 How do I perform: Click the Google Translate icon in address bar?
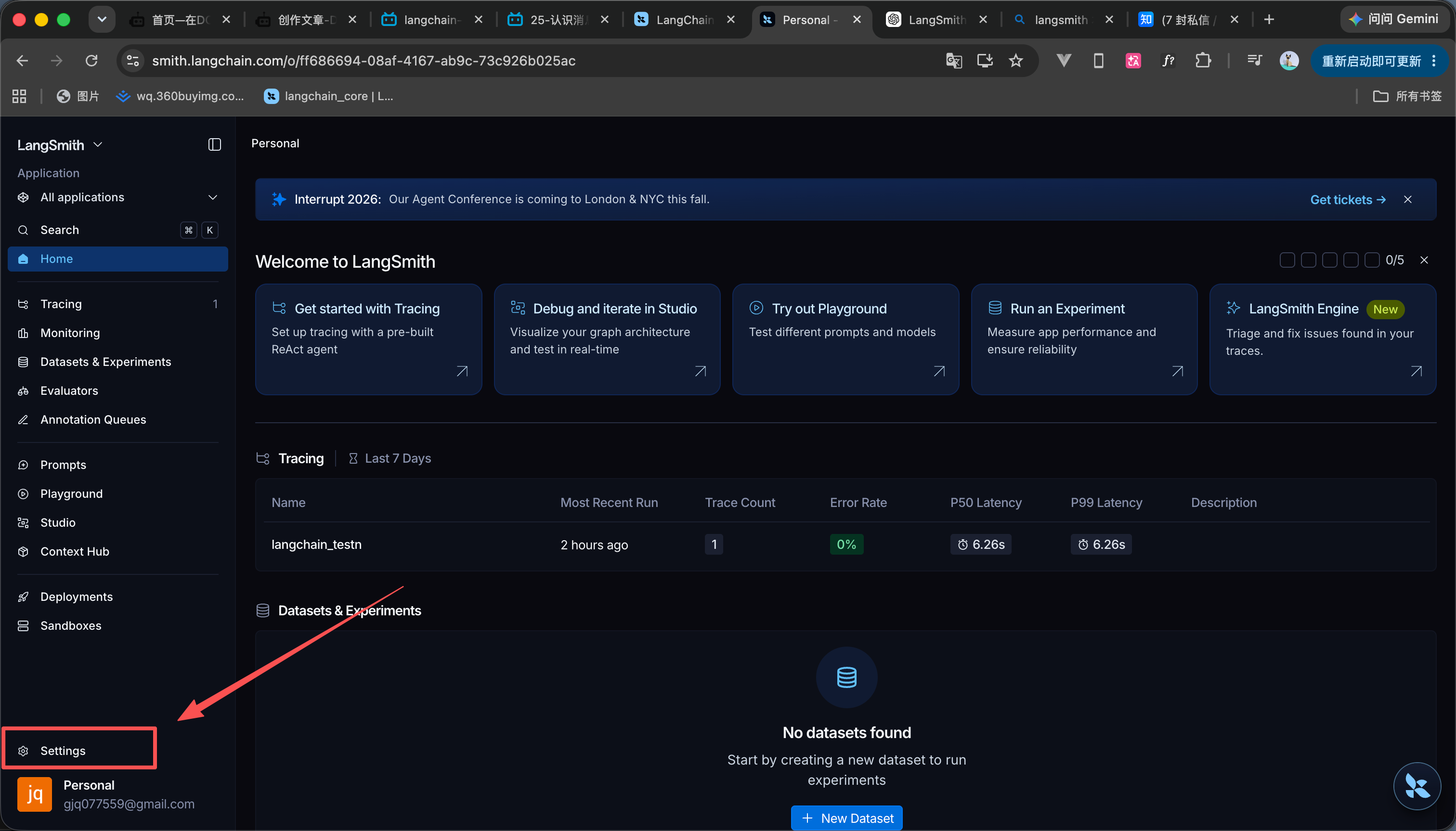[954, 61]
